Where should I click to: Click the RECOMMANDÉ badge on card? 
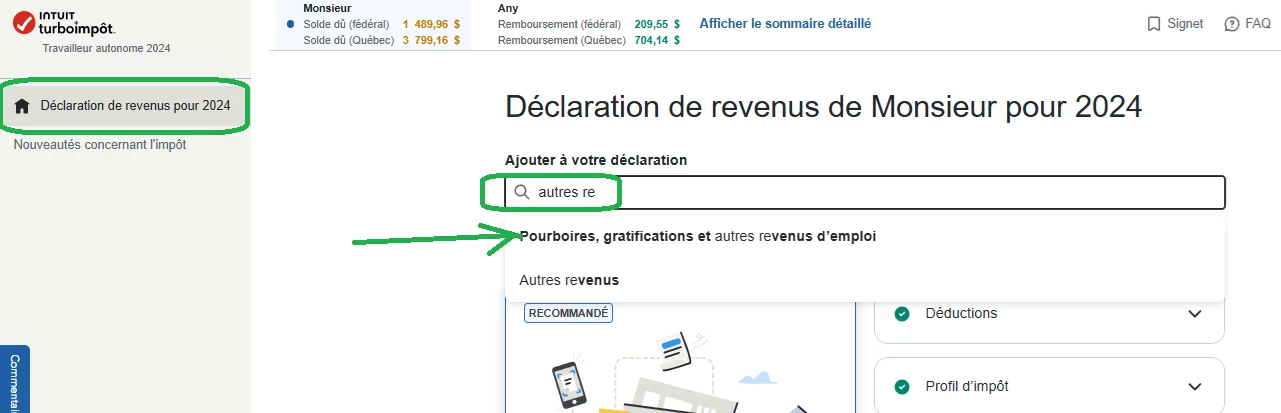click(x=568, y=313)
